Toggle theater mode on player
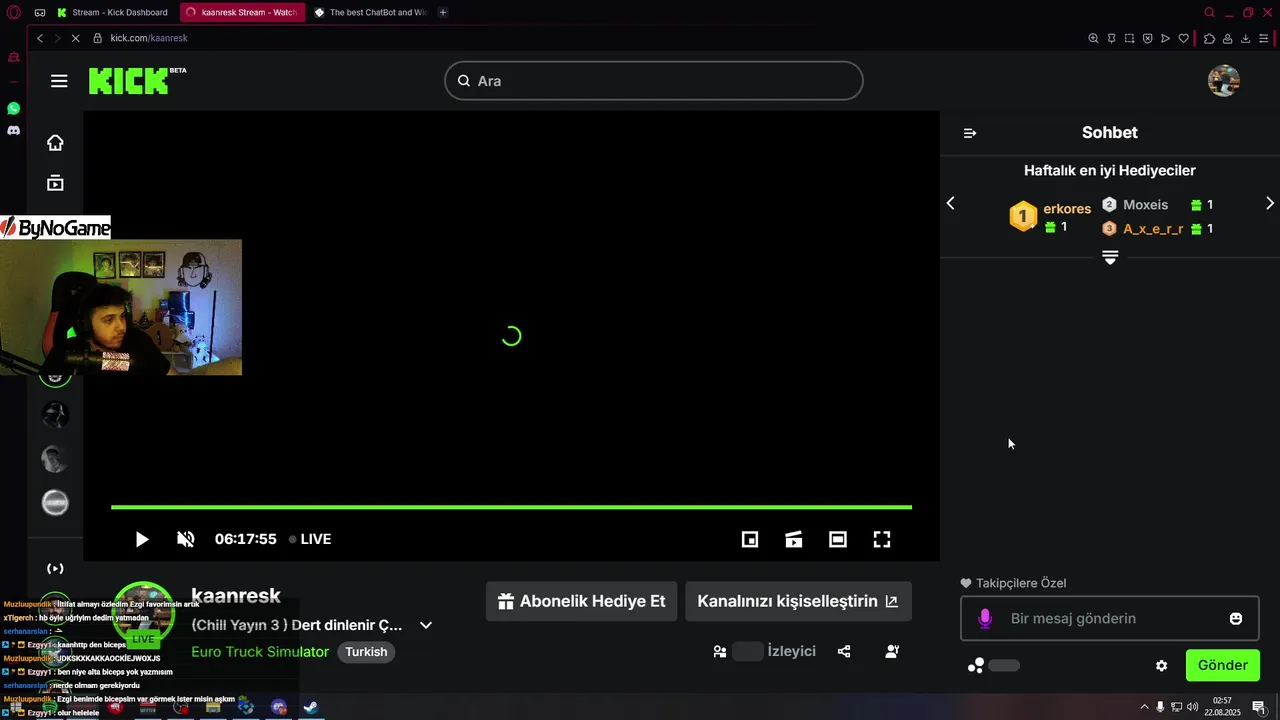The image size is (1280, 720). [x=838, y=539]
